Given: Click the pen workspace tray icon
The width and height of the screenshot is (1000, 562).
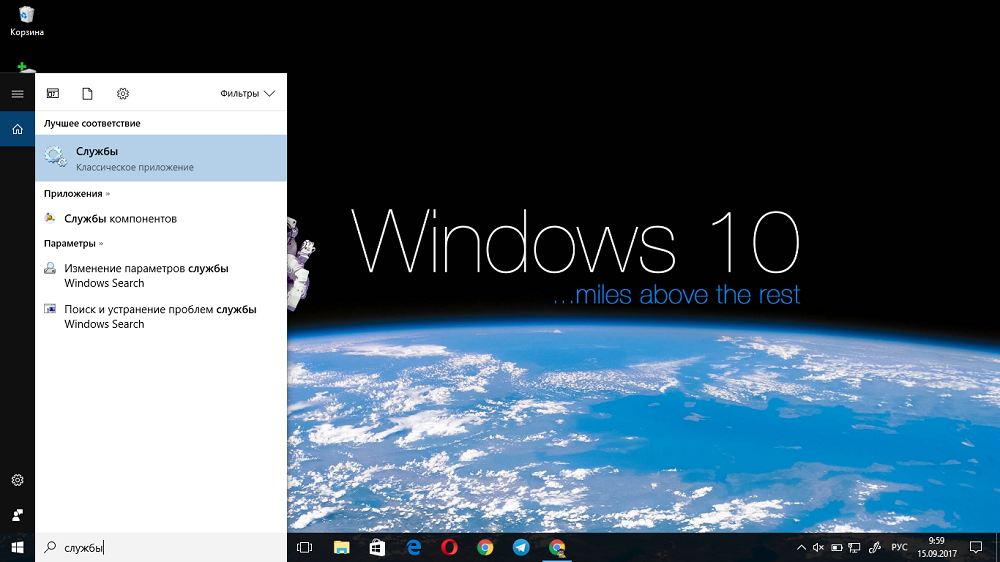Looking at the screenshot, I should coord(875,547).
